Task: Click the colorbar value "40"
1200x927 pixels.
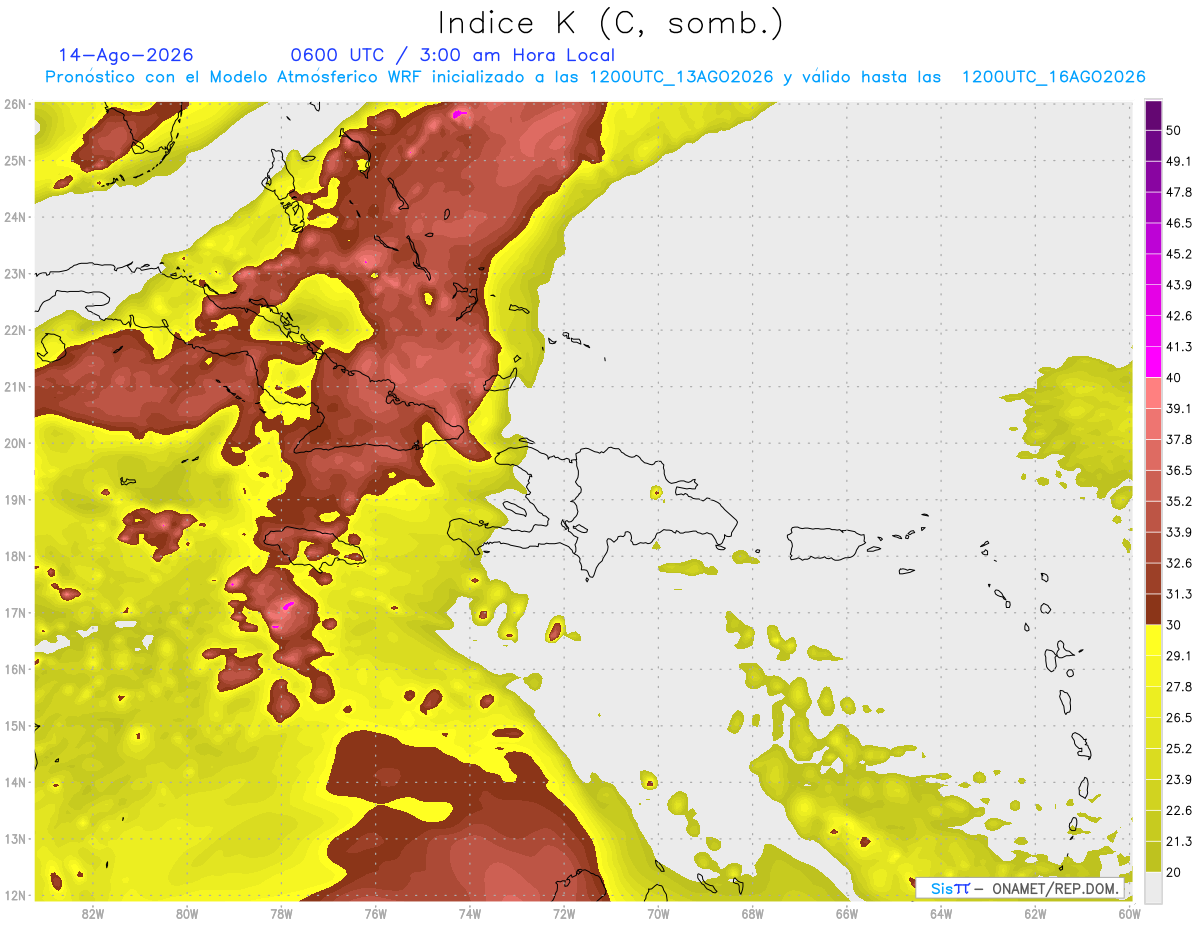Action: (x=1176, y=378)
